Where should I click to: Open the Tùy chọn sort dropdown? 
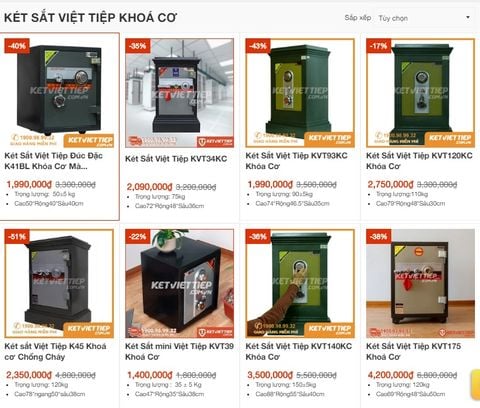click(425, 18)
